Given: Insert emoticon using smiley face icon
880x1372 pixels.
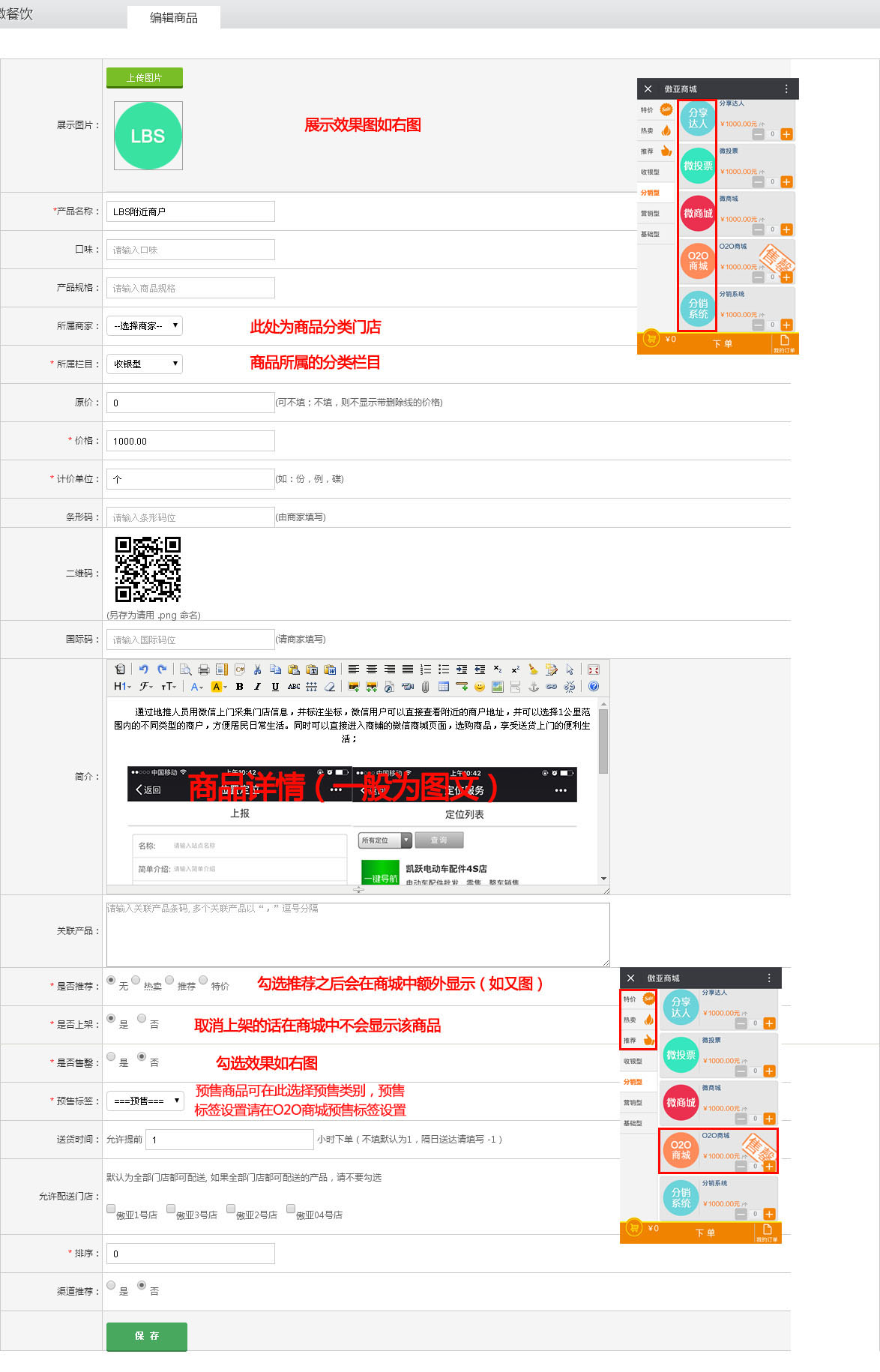Looking at the screenshot, I should (x=480, y=687).
